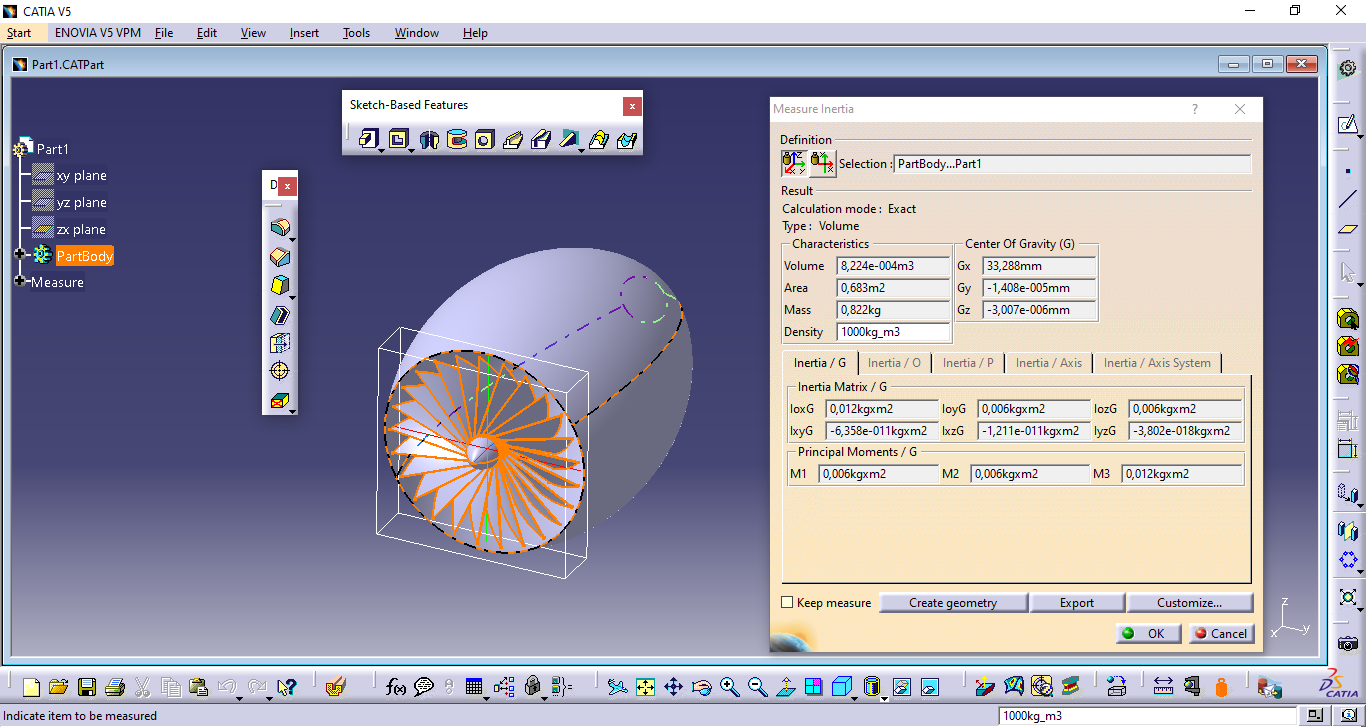
Task: Select the Groove tool
Action: (457, 139)
